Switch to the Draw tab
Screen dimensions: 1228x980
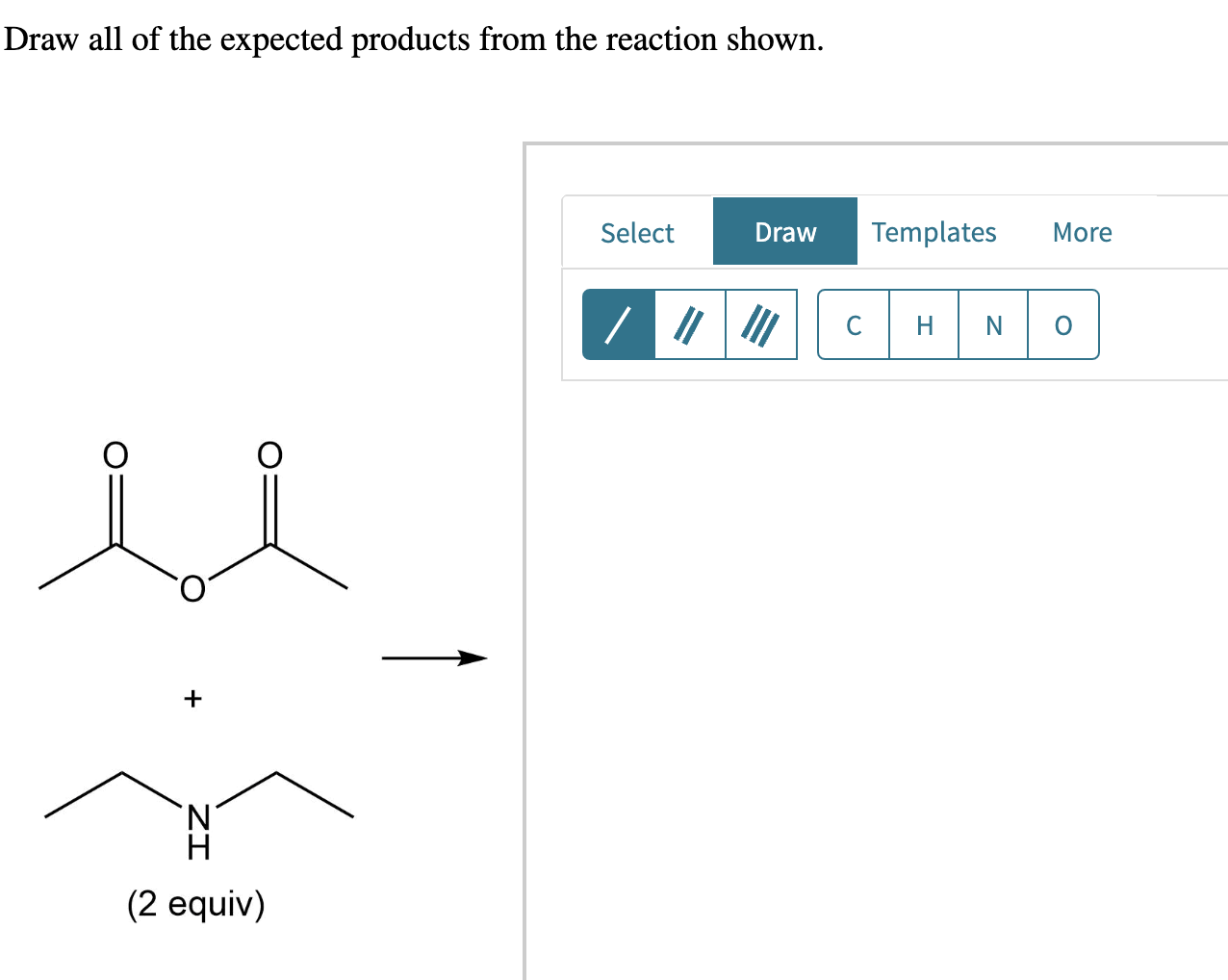(785, 232)
